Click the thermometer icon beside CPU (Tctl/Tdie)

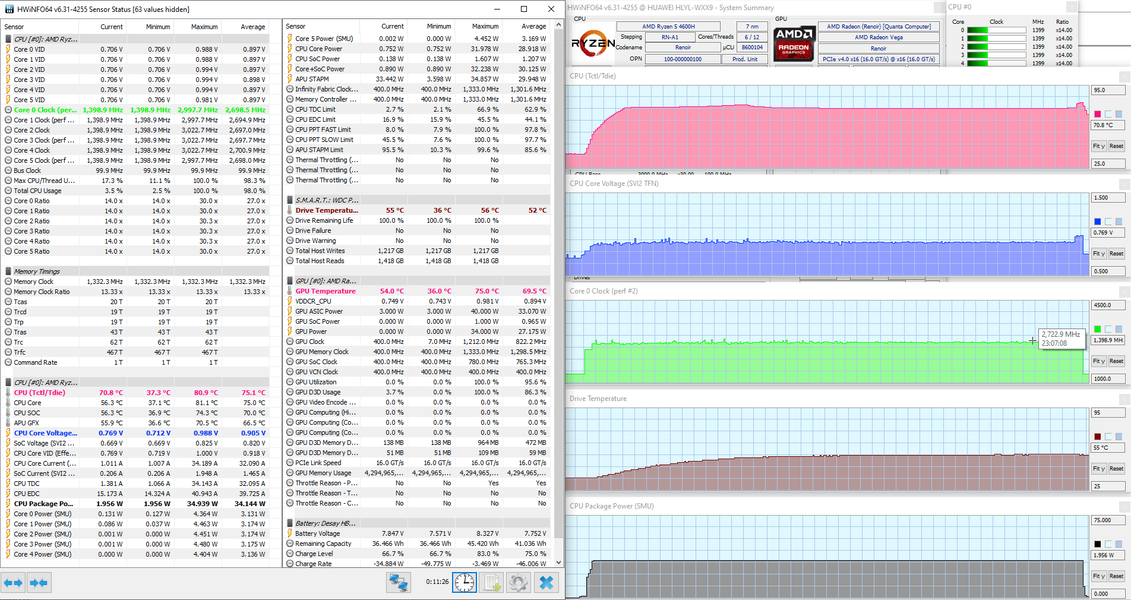[8, 393]
